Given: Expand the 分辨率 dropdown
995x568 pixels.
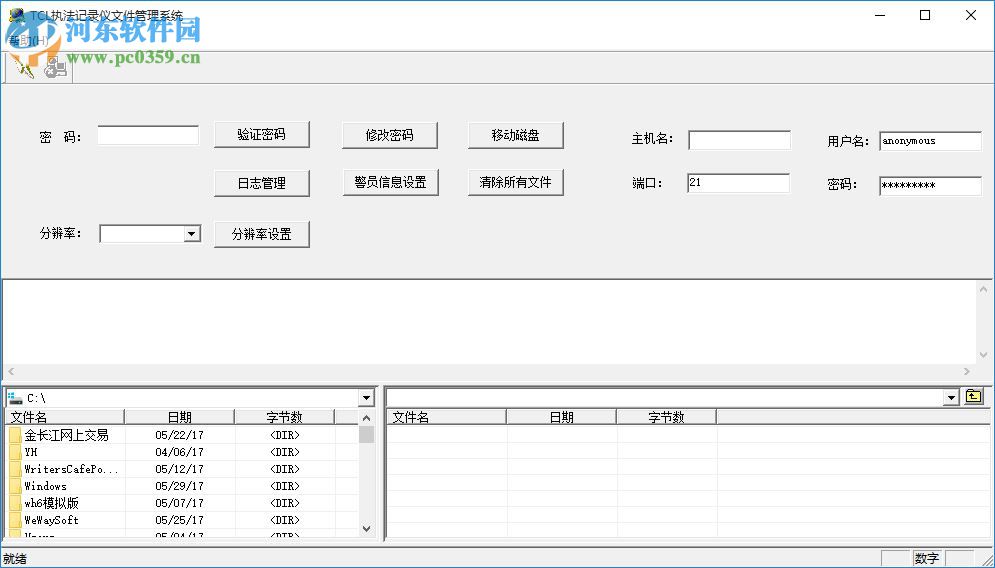Looking at the screenshot, I should [192, 234].
